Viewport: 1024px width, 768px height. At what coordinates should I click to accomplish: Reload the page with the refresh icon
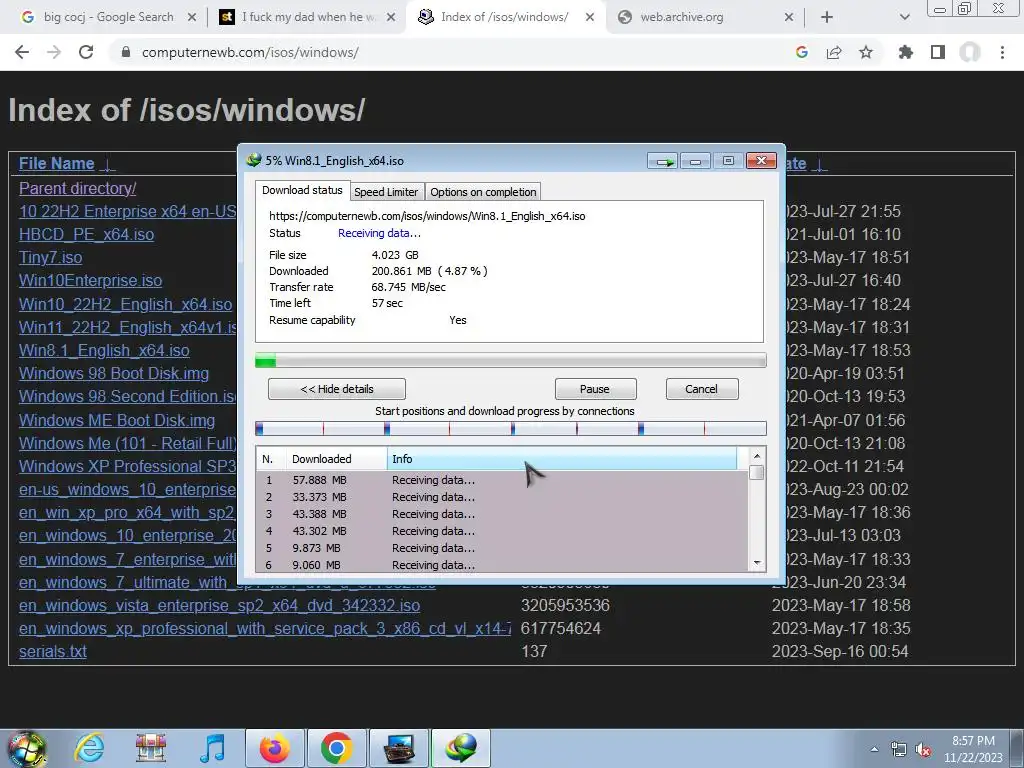86,52
